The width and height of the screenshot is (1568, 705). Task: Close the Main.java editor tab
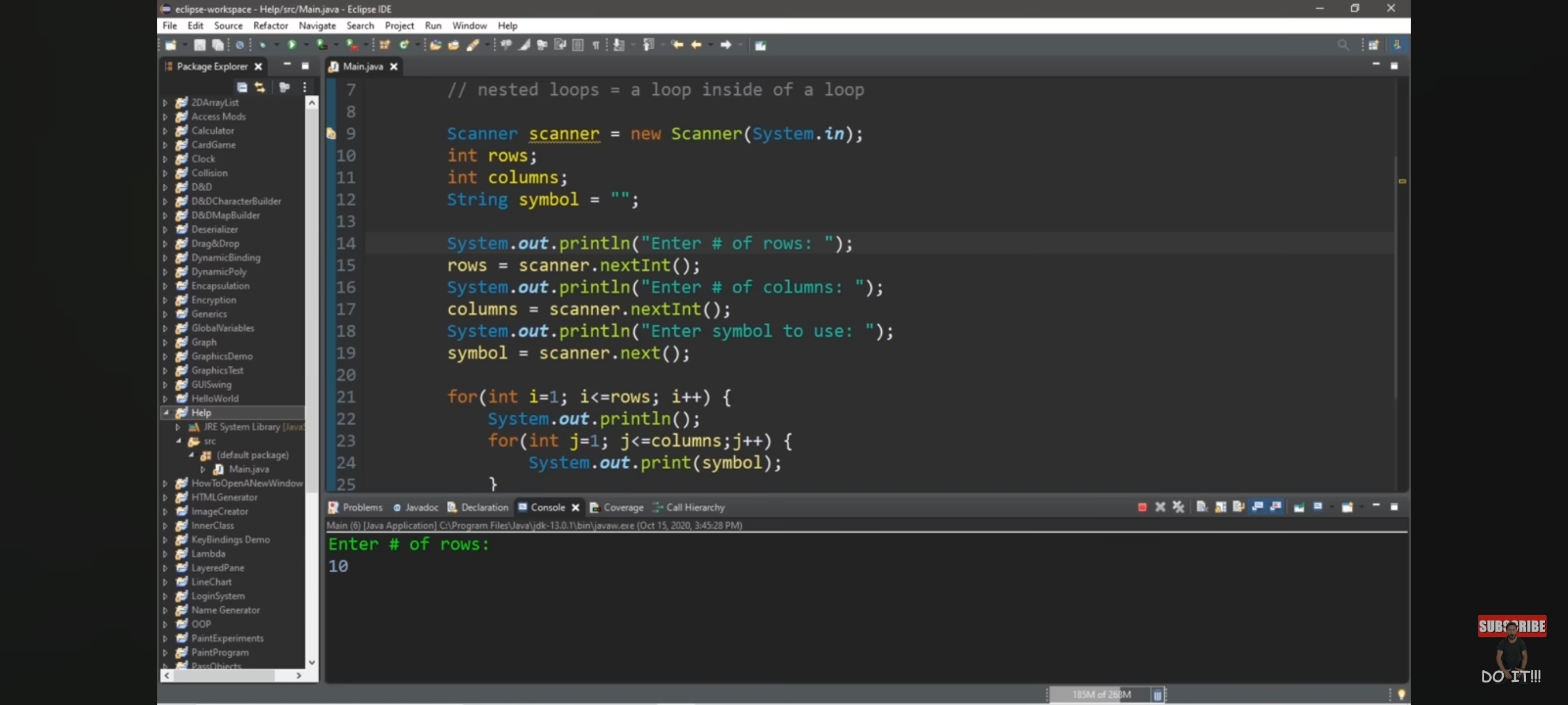click(394, 66)
